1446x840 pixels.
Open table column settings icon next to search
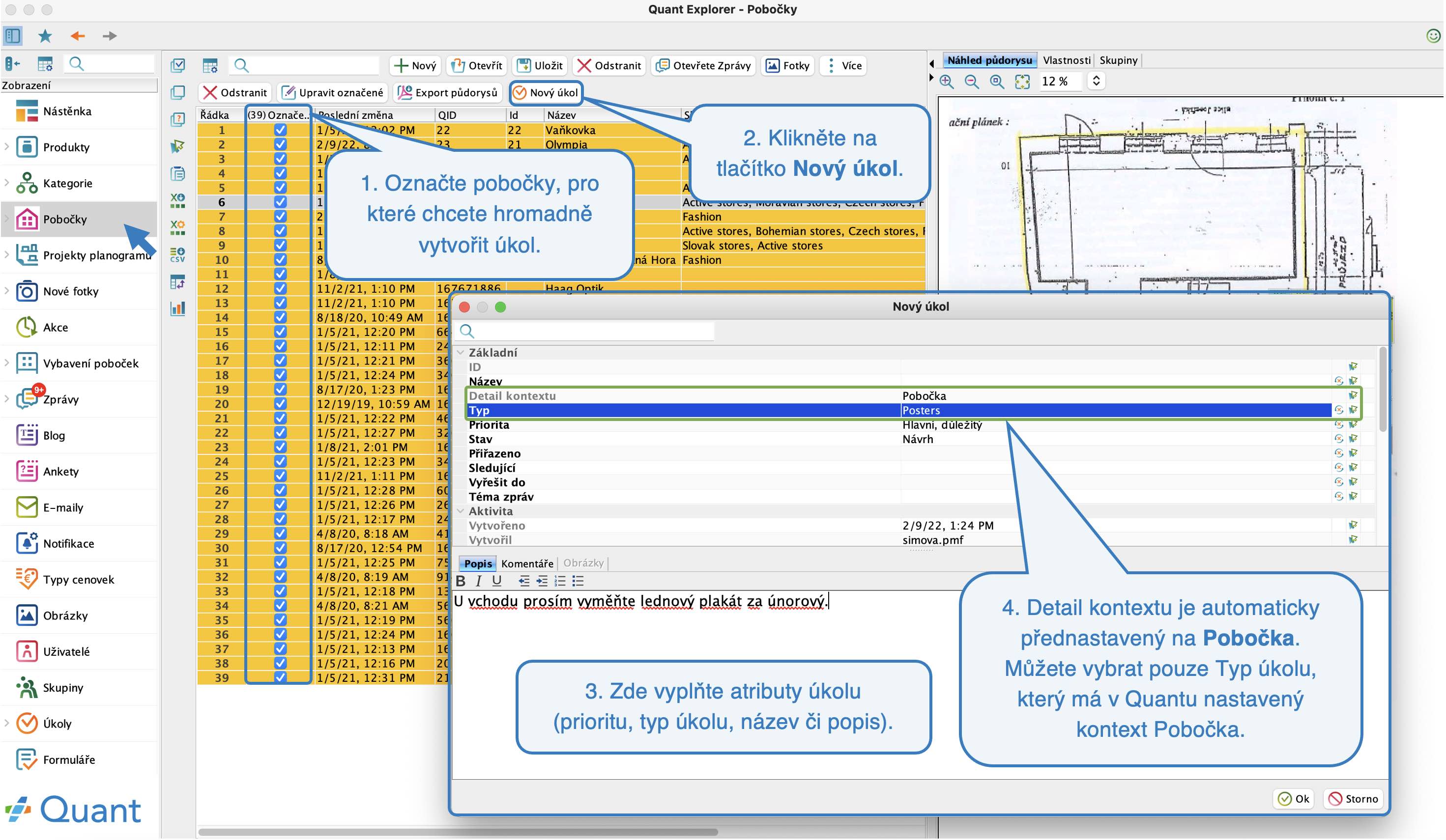[x=210, y=65]
